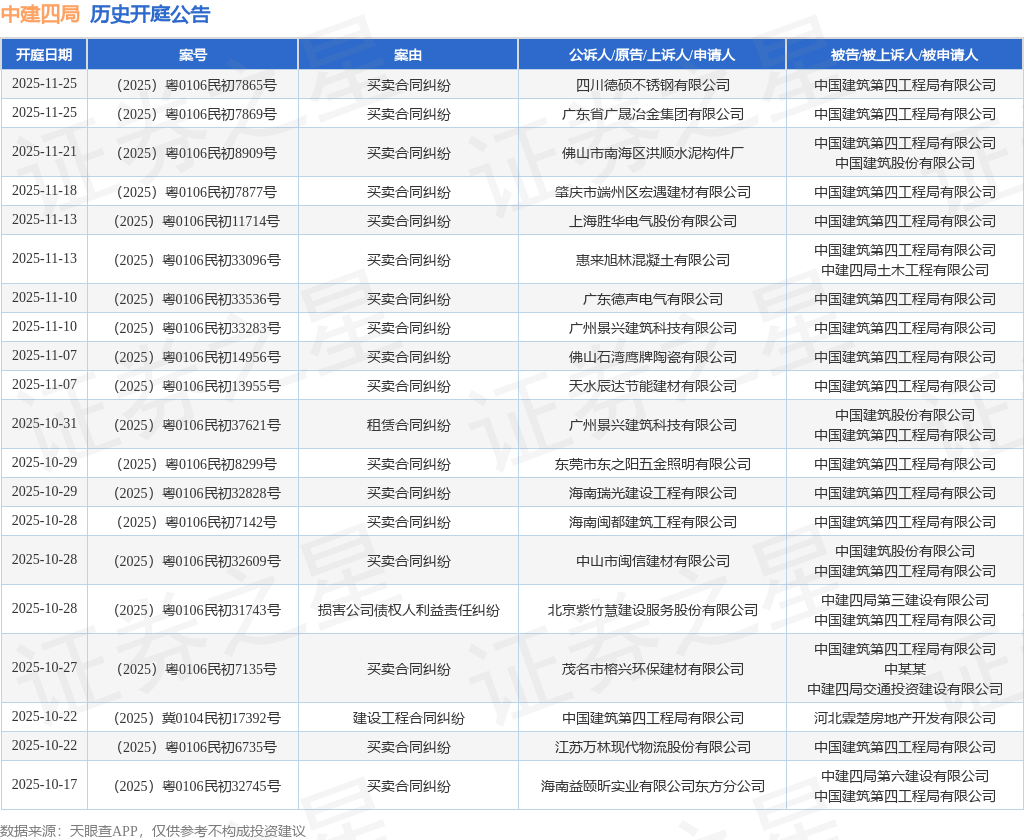Open defendant 河北霖楚房地产开发有限公司
This screenshot has width=1024, height=840.
pos(904,718)
